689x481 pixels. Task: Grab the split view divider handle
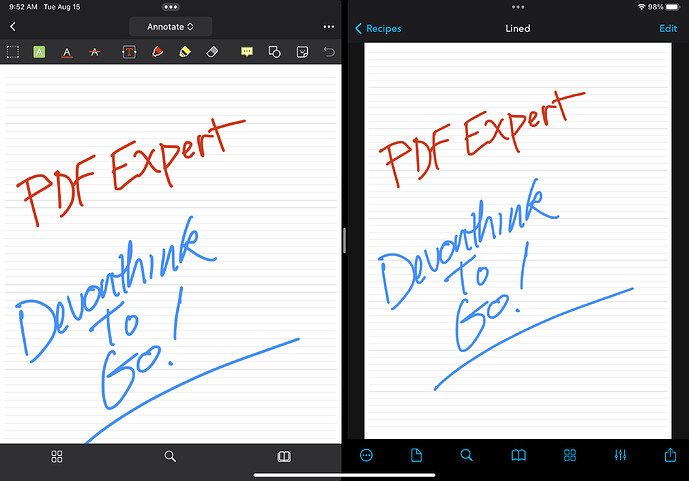pyautogui.click(x=344, y=241)
